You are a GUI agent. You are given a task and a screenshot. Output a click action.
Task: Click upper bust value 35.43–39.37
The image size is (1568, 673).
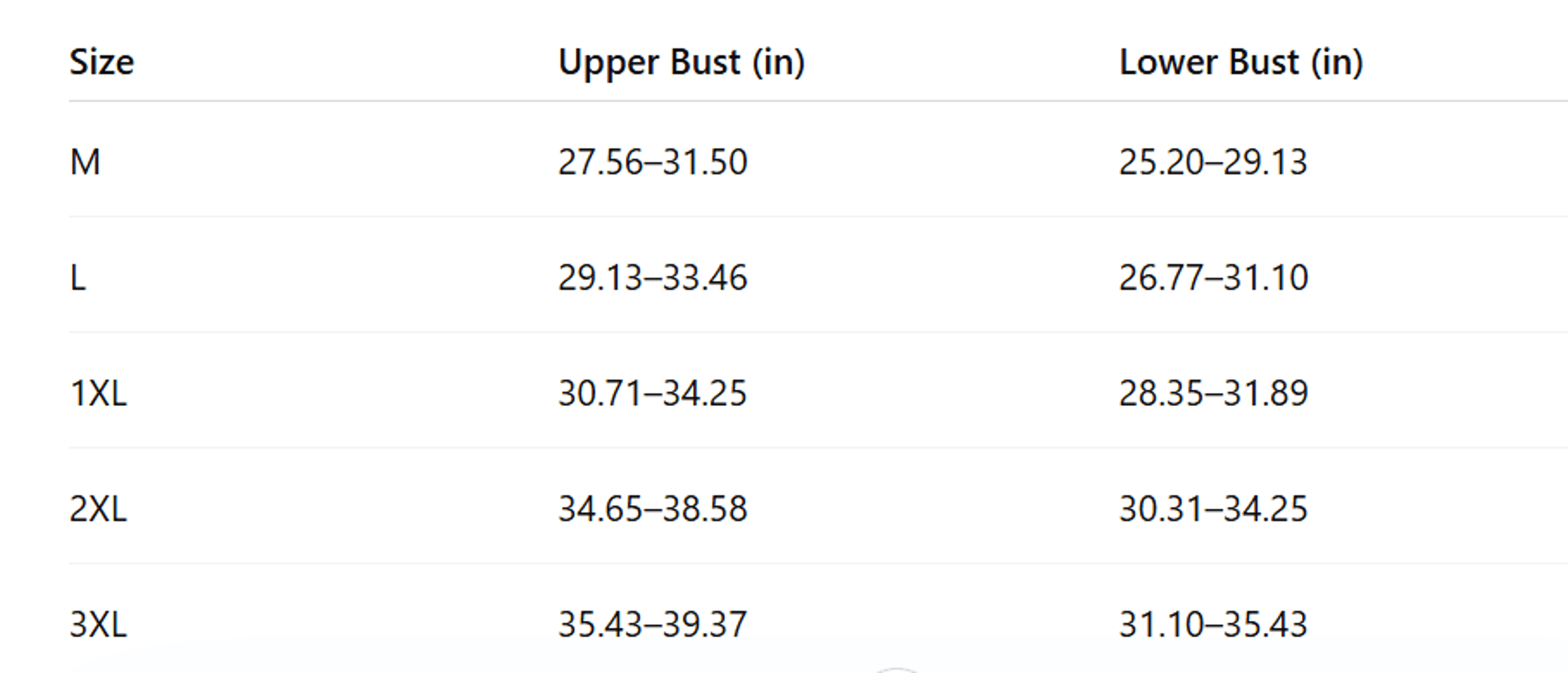(653, 625)
